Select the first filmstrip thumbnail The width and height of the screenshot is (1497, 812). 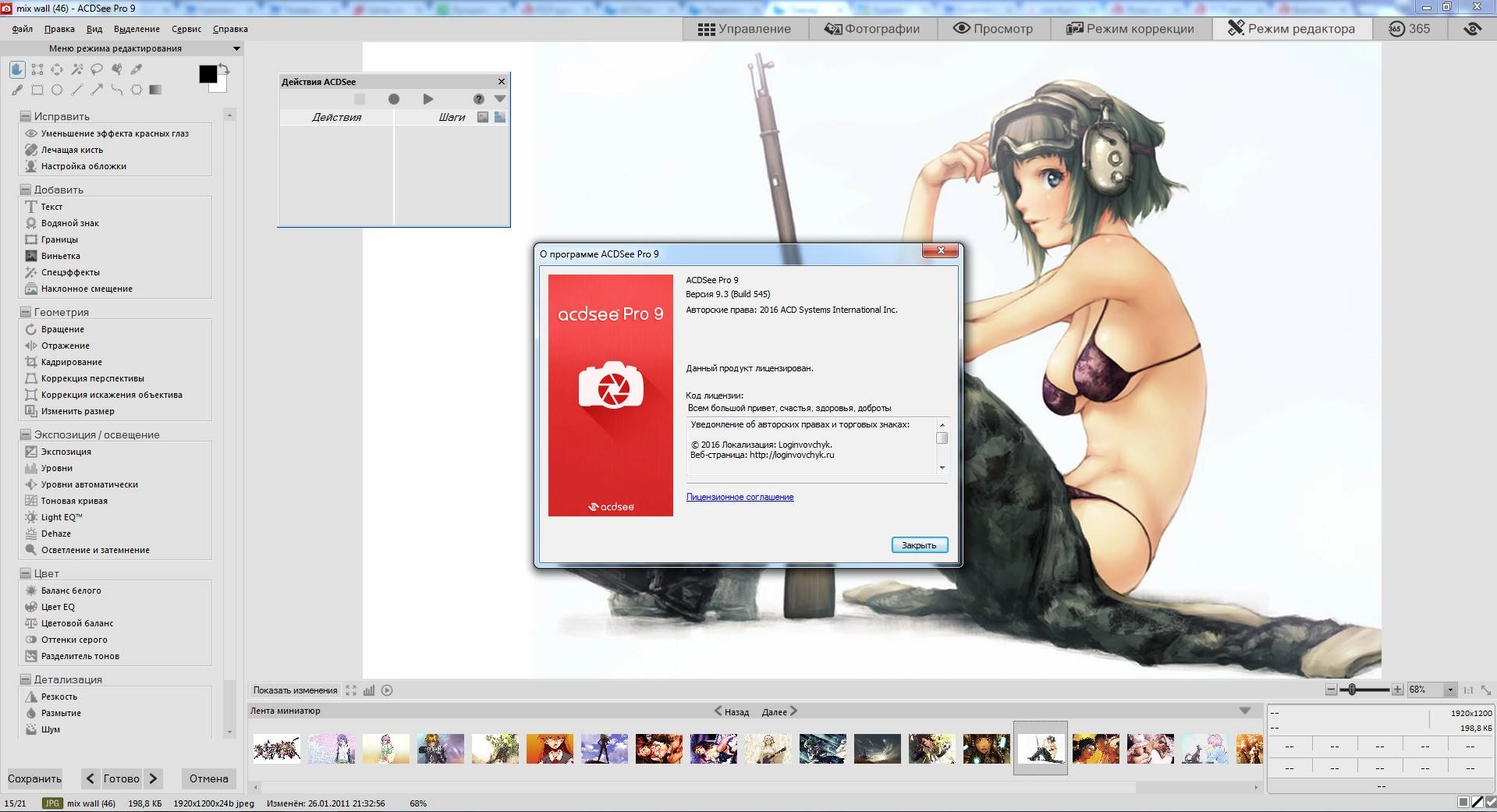pos(276,749)
